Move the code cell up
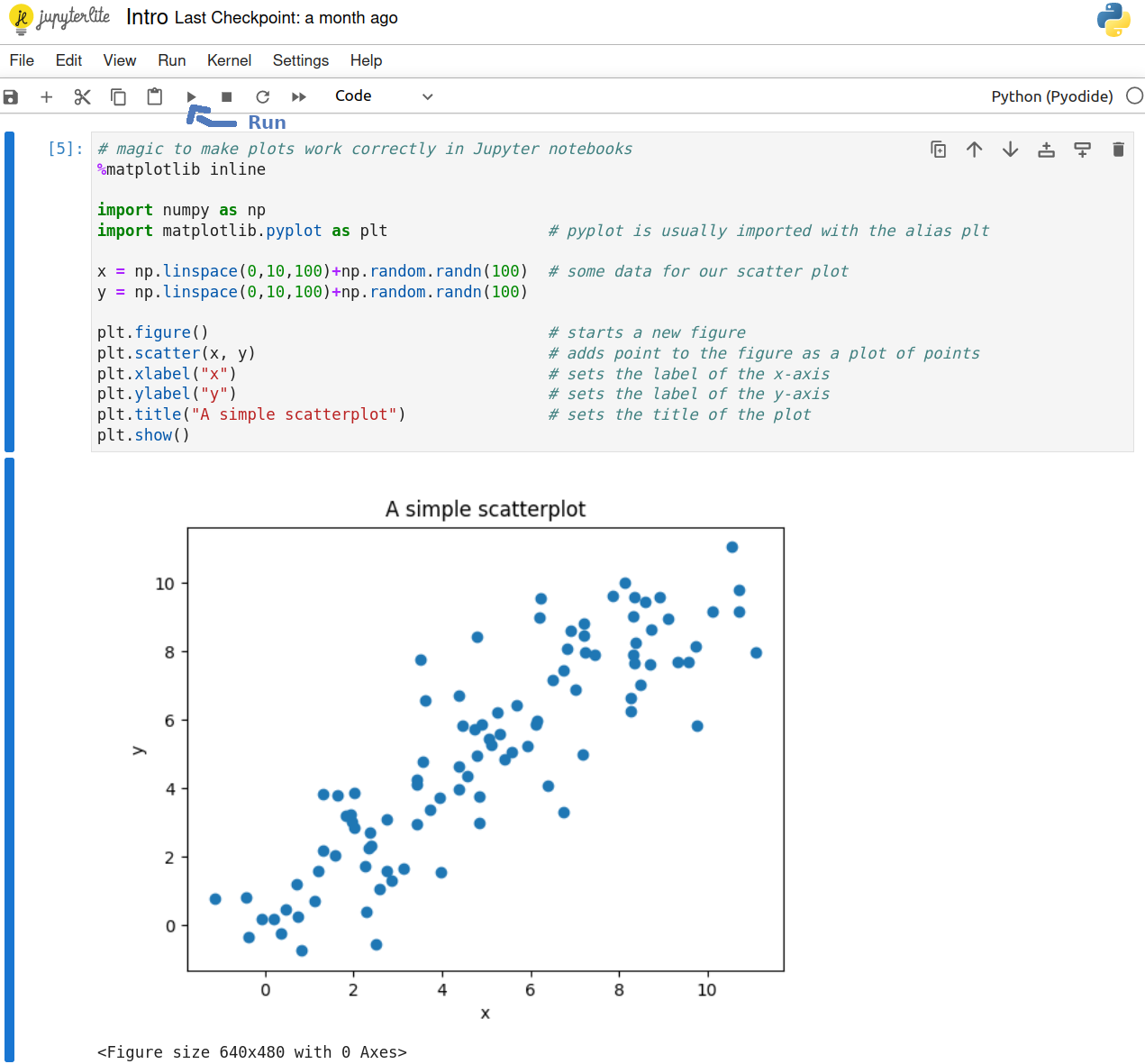Image resolution: width=1145 pixels, height=1064 pixels. pos(974,150)
